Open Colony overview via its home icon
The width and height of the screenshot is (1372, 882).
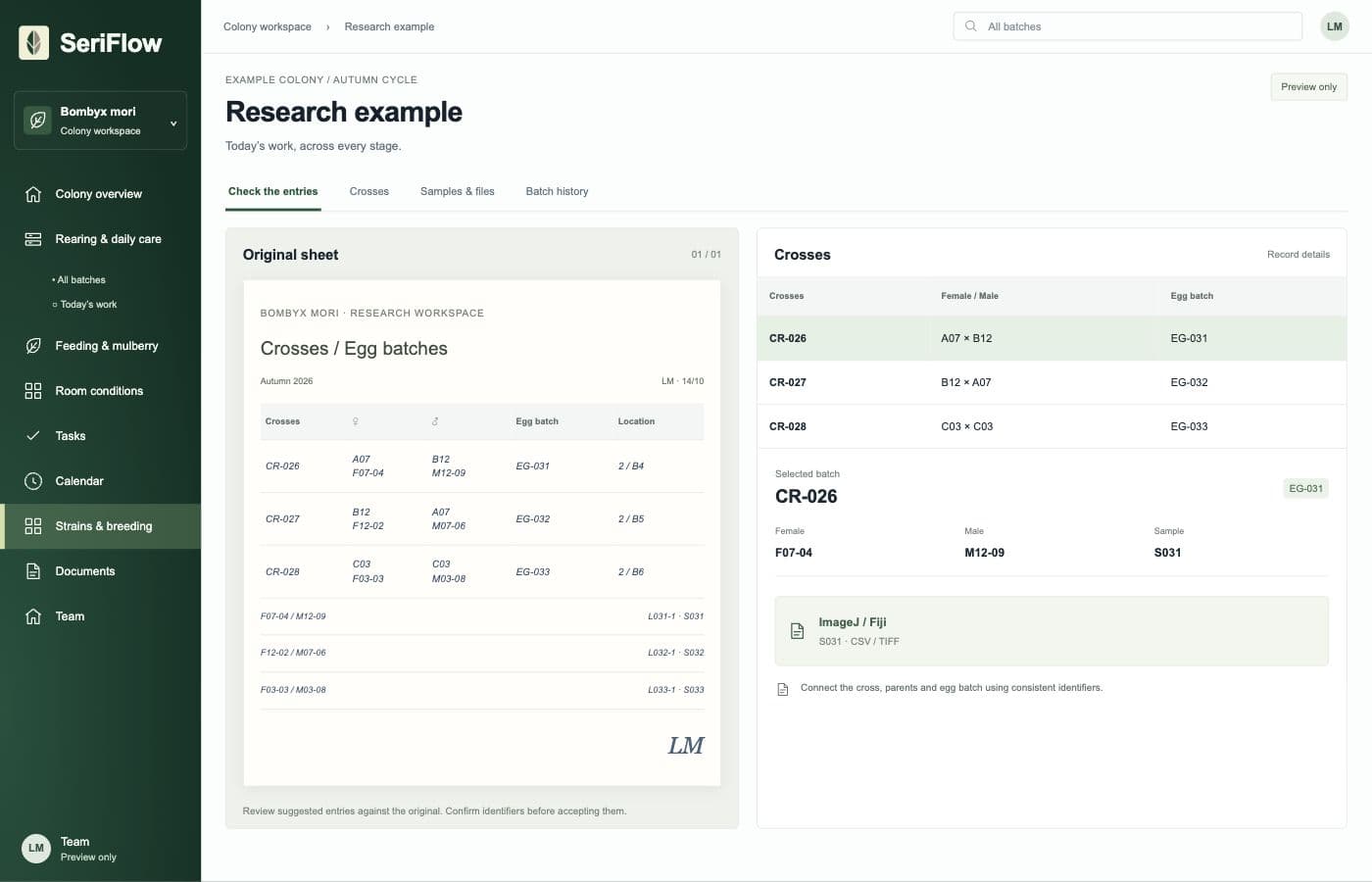33,194
